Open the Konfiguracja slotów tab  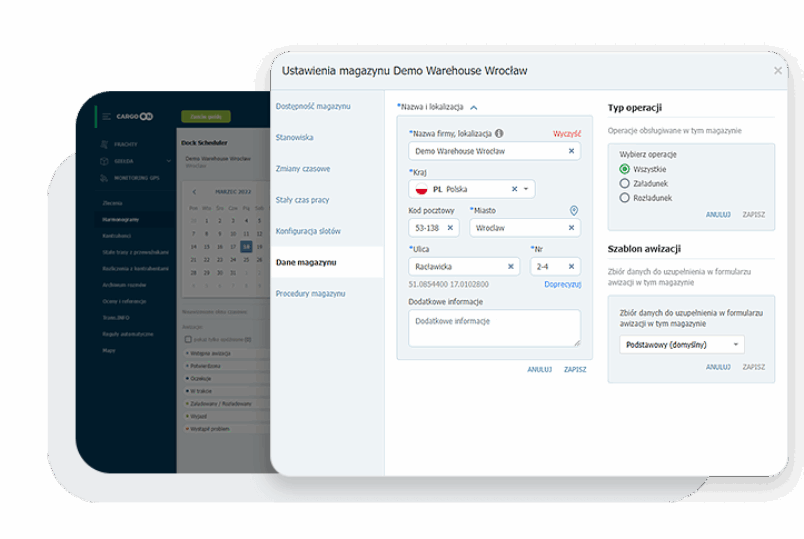tap(308, 231)
